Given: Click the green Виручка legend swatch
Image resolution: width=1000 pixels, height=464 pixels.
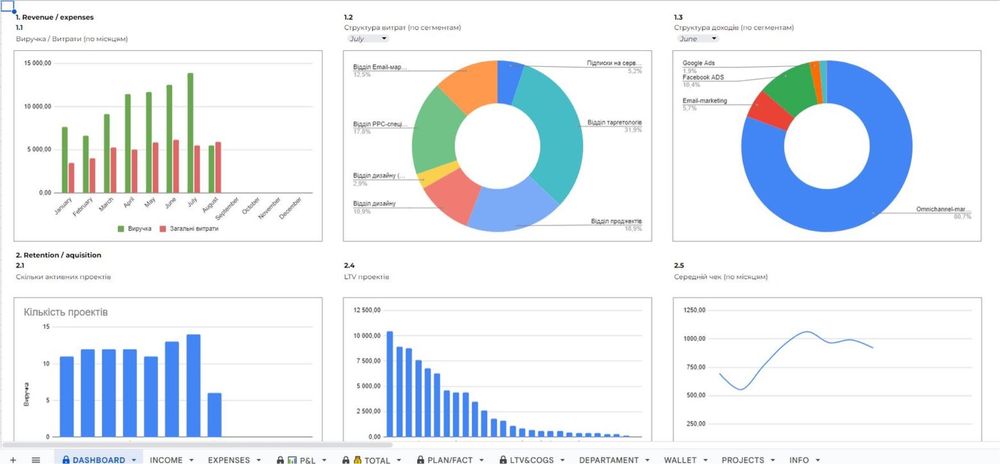Looking at the screenshot, I should click(121, 228).
